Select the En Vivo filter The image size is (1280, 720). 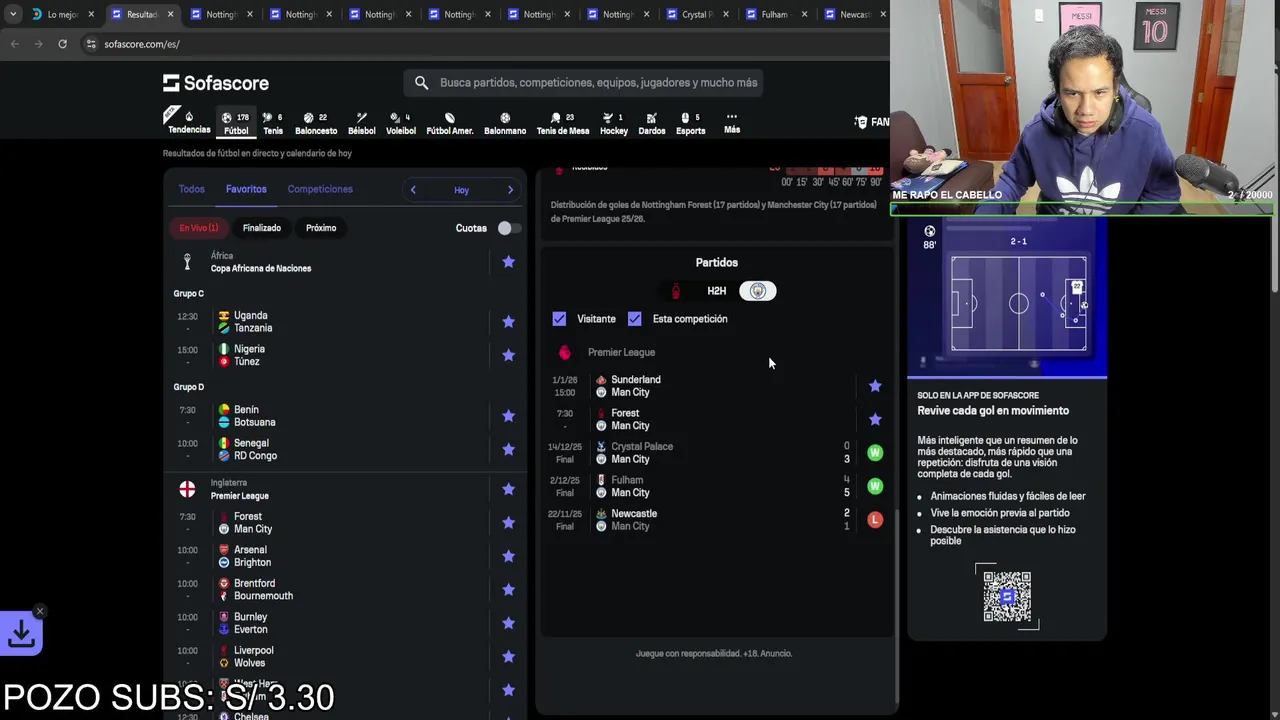[x=198, y=228]
